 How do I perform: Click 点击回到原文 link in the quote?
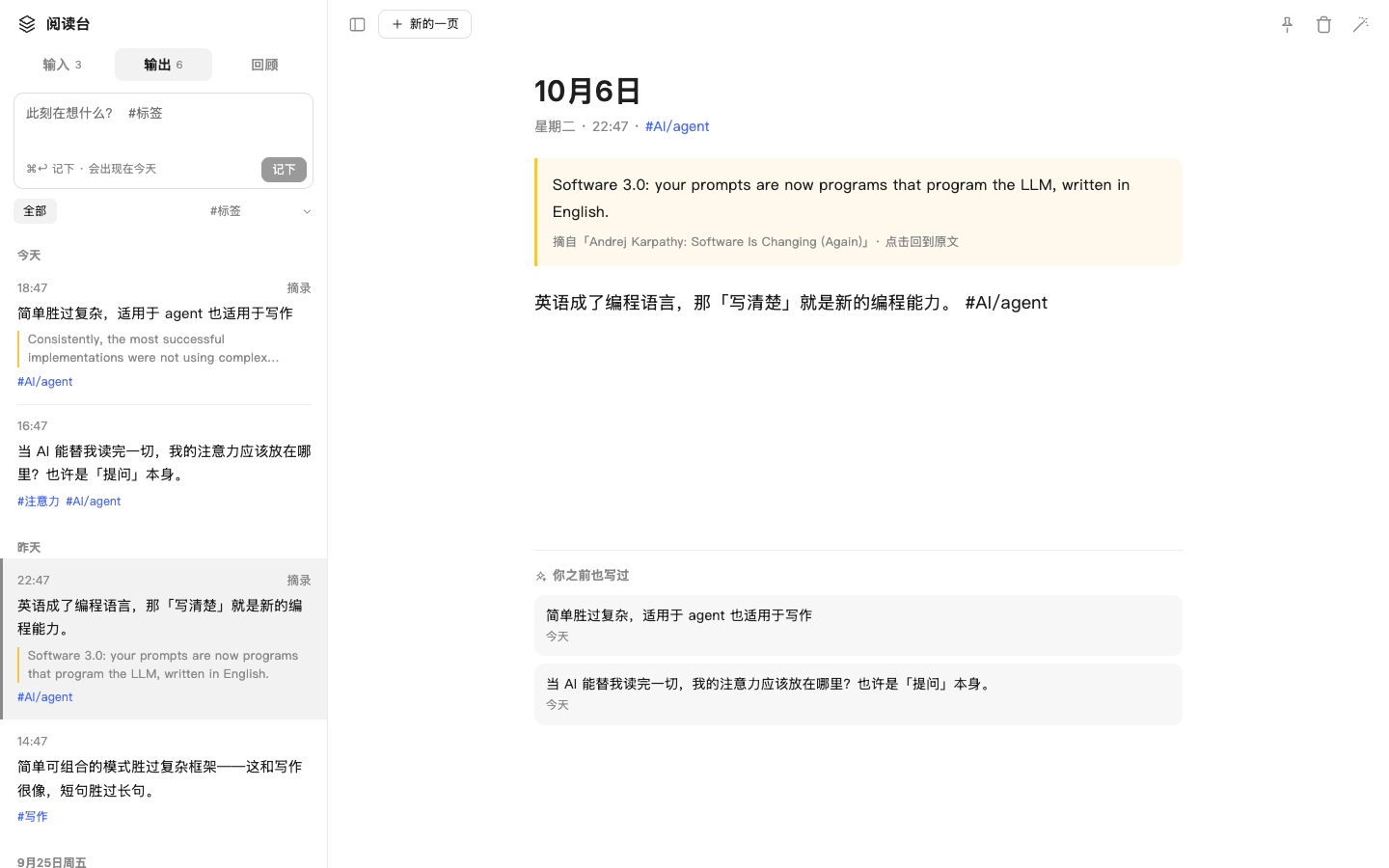click(922, 242)
